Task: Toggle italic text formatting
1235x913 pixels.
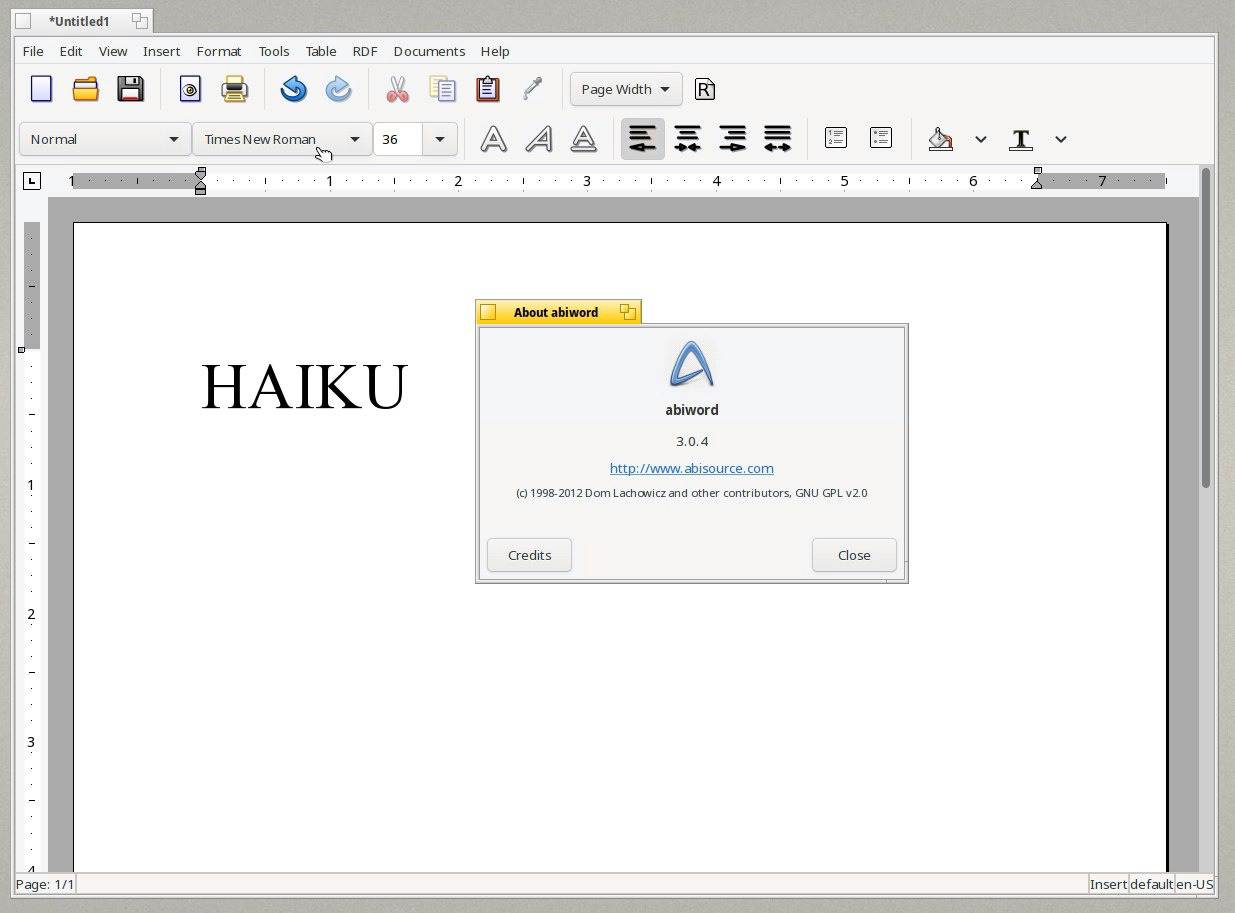Action: click(539, 139)
